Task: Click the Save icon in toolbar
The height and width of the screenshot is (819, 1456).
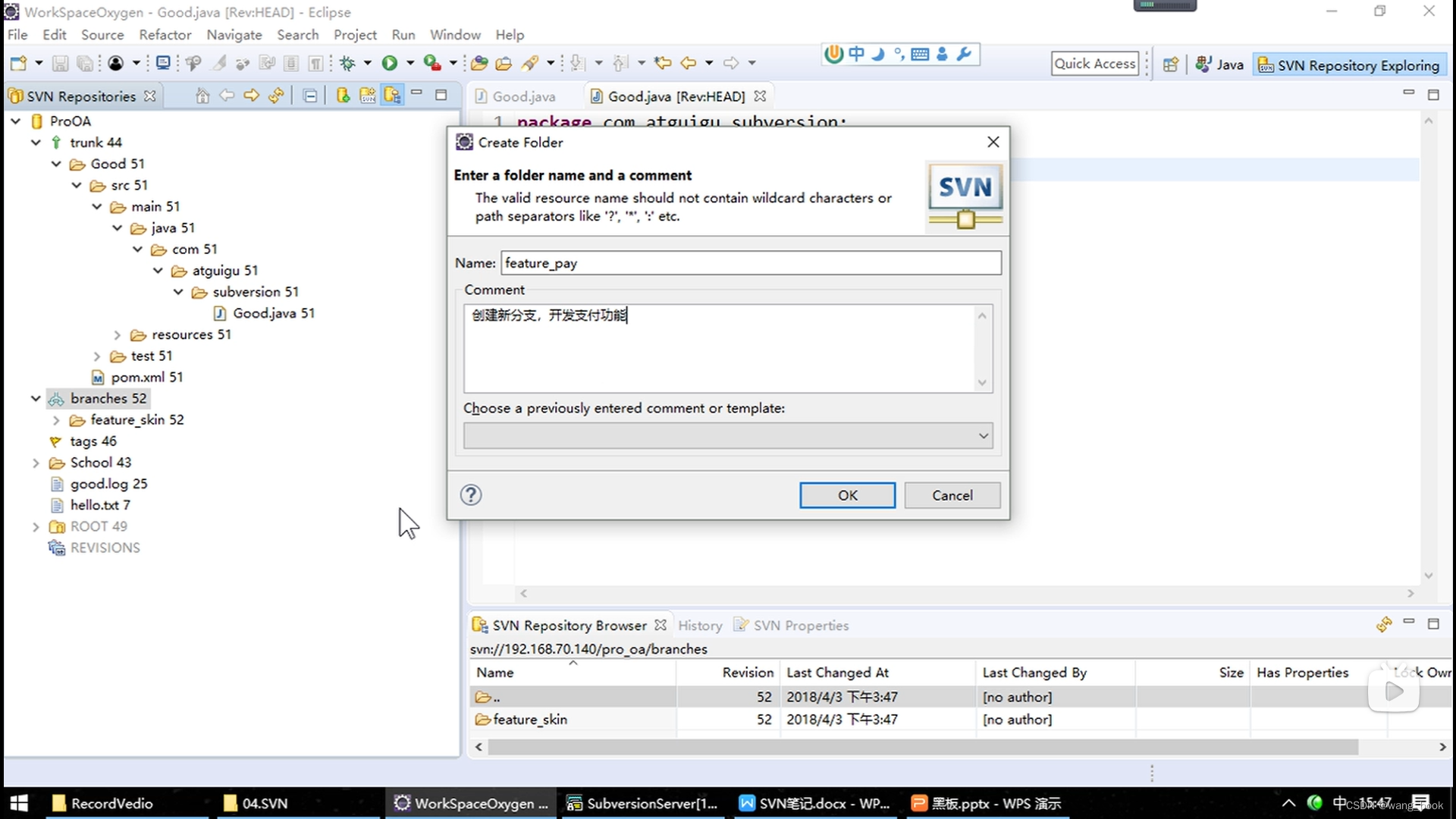Action: (x=60, y=63)
